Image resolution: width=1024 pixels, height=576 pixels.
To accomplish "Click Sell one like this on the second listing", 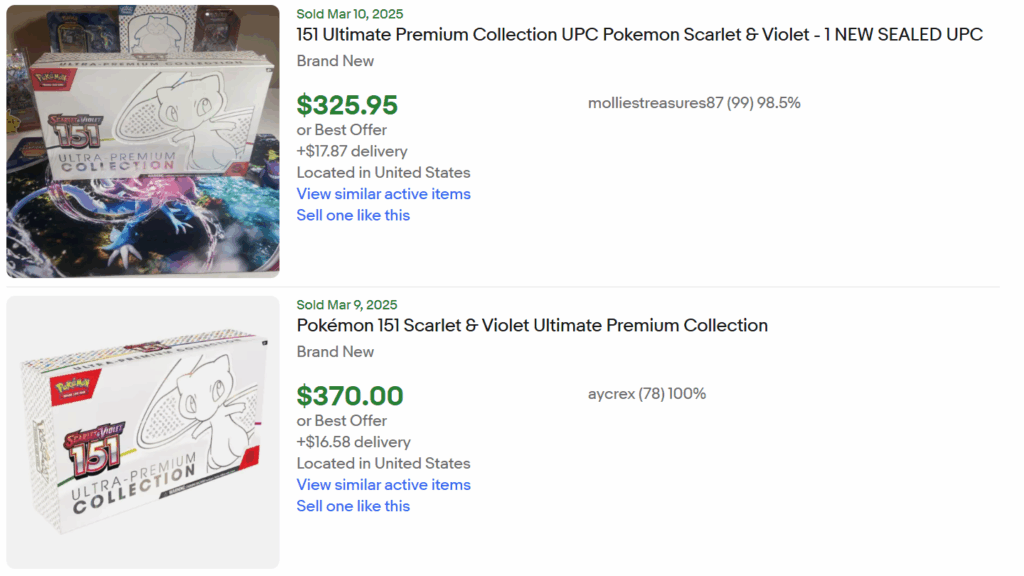I will 353,506.
